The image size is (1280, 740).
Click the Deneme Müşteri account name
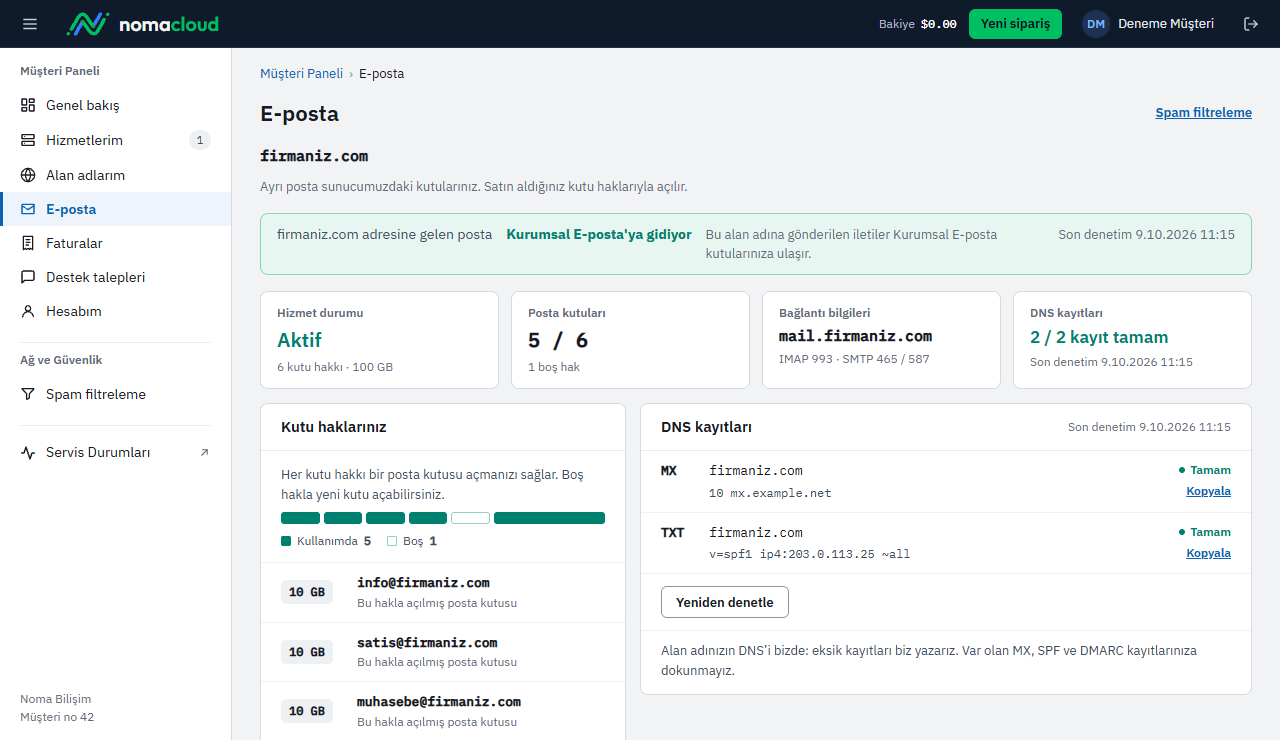coord(1166,24)
